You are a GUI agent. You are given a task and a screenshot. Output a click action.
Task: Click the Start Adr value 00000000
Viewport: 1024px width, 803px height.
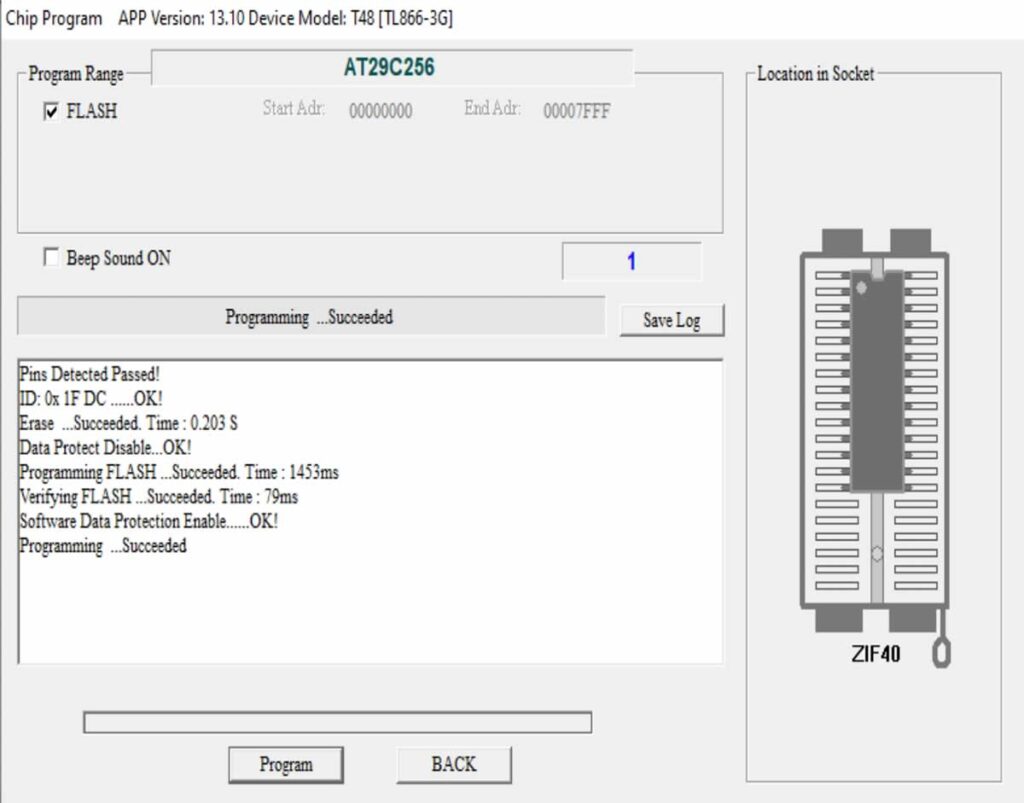pyautogui.click(x=380, y=112)
